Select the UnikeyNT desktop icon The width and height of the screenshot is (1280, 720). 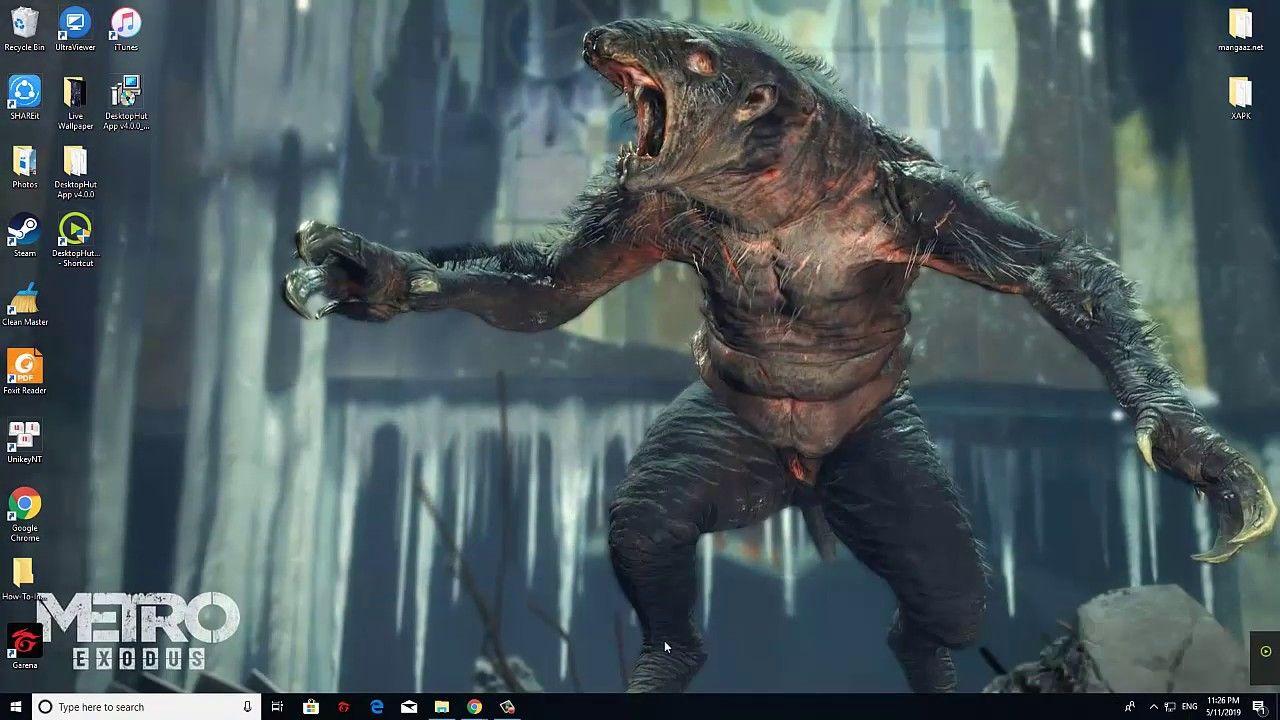(x=25, y=438)
